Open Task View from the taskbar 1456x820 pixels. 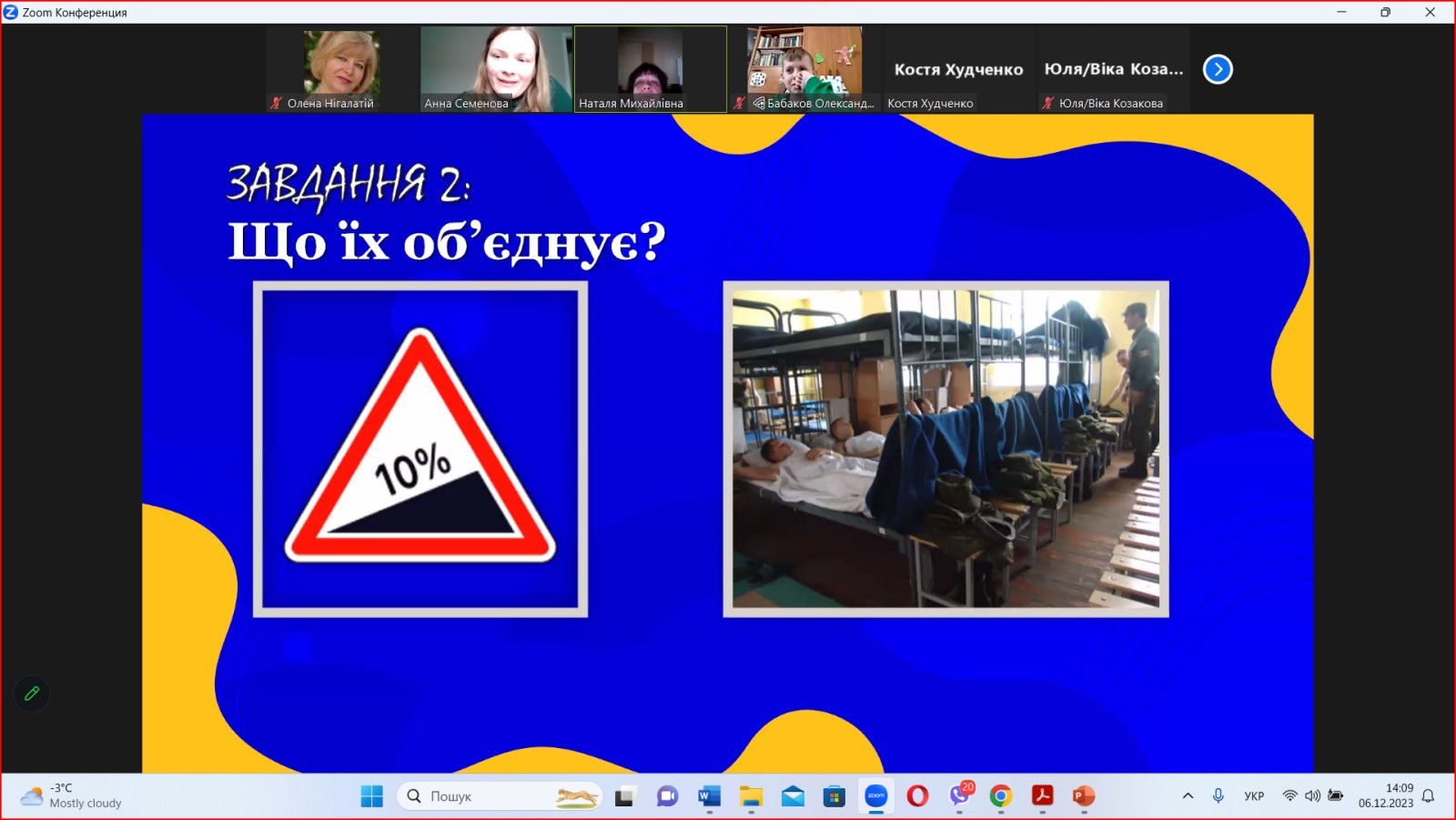pos(625,796)
